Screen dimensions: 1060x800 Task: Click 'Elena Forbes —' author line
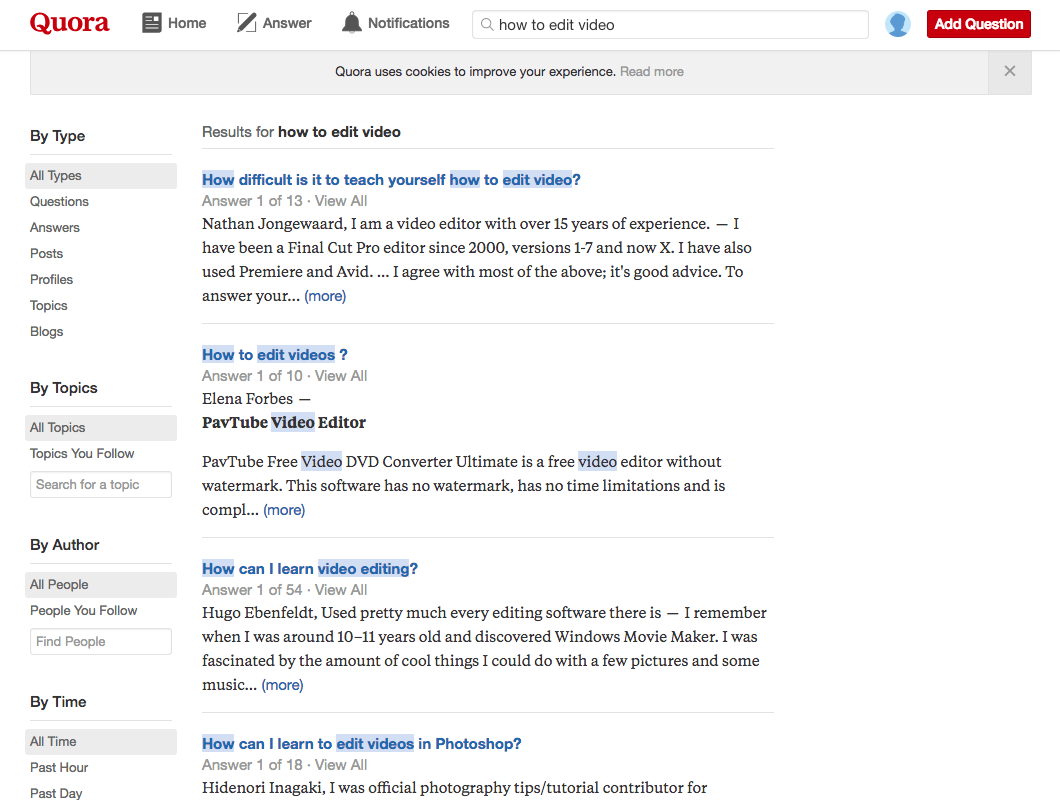pyautogui.click(x=256, y=399)
